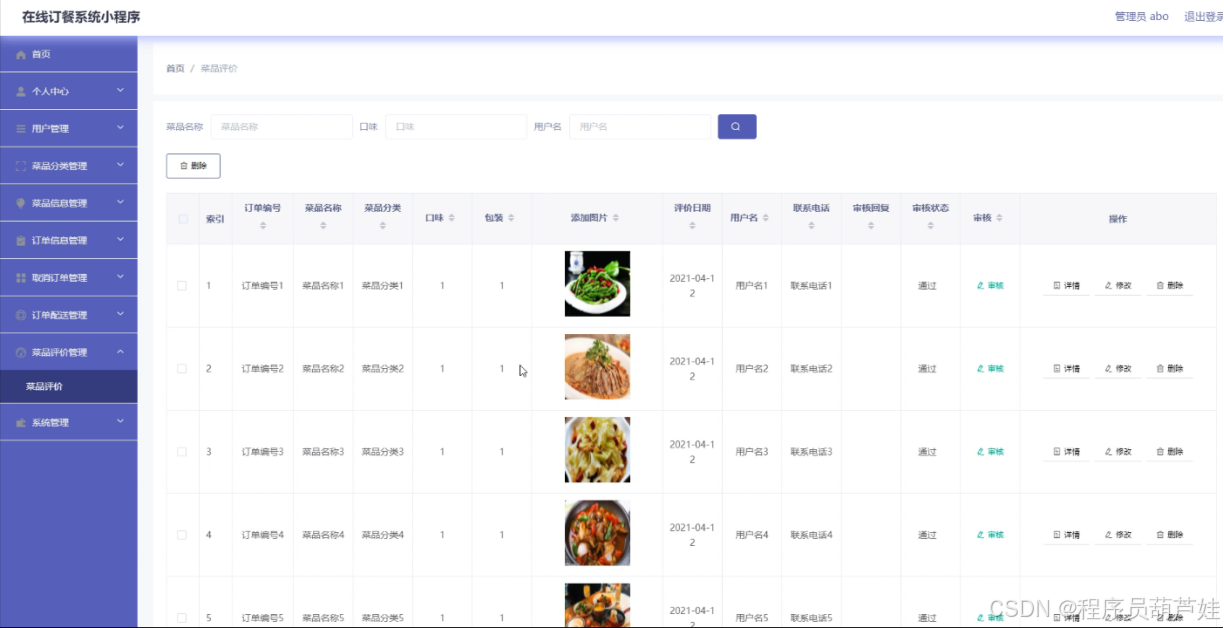
Task: Expand 订单信息管理 menu chevron
Action: pyautogui.click(x=120, y=239)
